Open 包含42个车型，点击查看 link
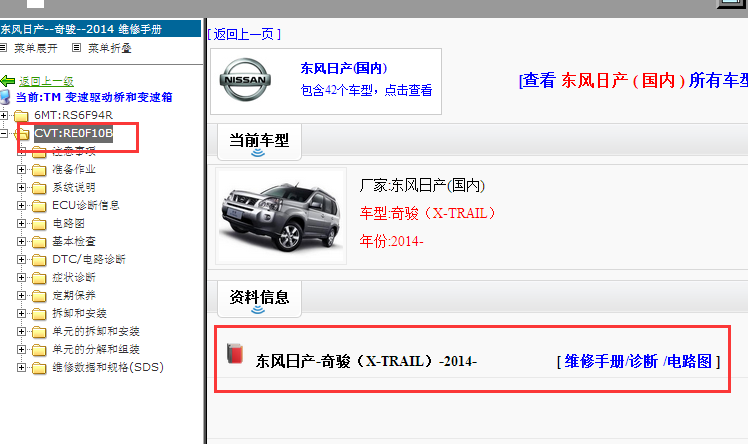The width and height of the screenshot is (748, 444). 366,90
